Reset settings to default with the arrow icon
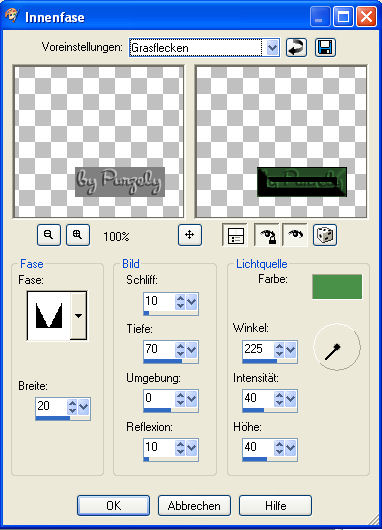 tap(296, 47)
